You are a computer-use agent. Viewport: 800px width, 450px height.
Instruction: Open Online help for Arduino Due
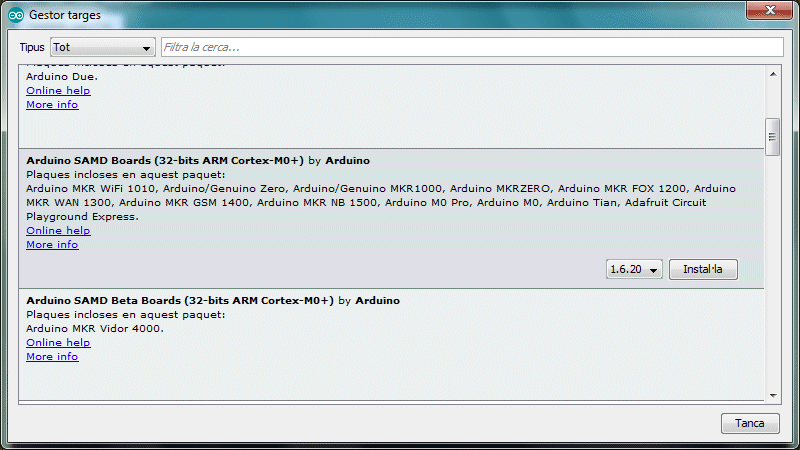[x=58, y=91]
